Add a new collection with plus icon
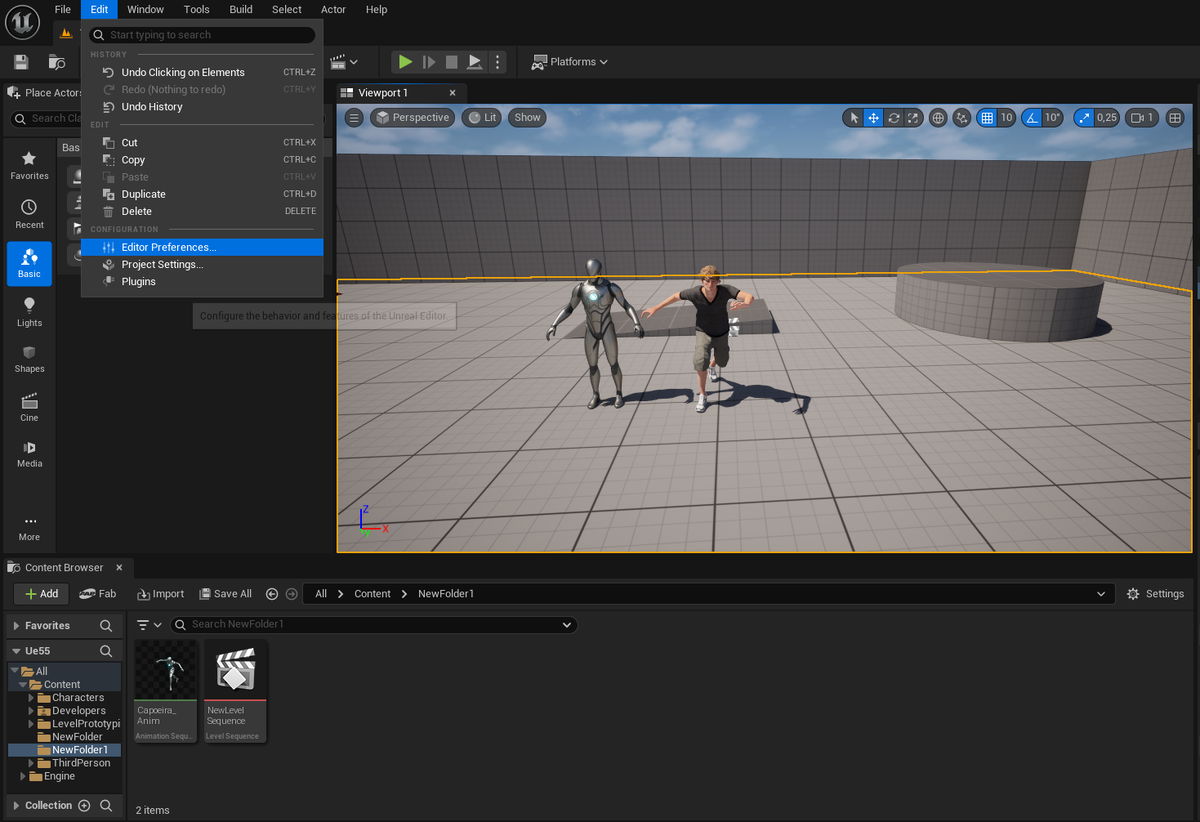1200x822 pixels. [x=84, y=806]
